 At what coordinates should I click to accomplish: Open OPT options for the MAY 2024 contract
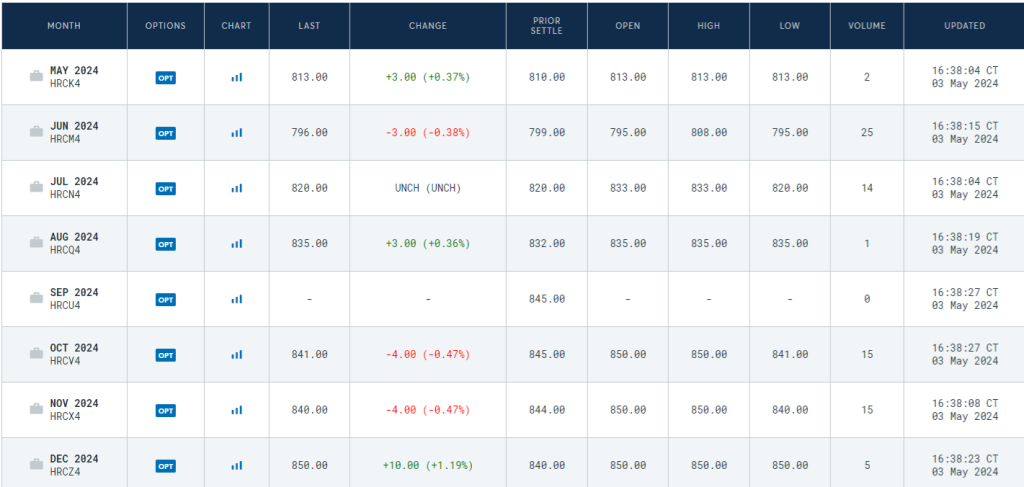tap(166, 77)
